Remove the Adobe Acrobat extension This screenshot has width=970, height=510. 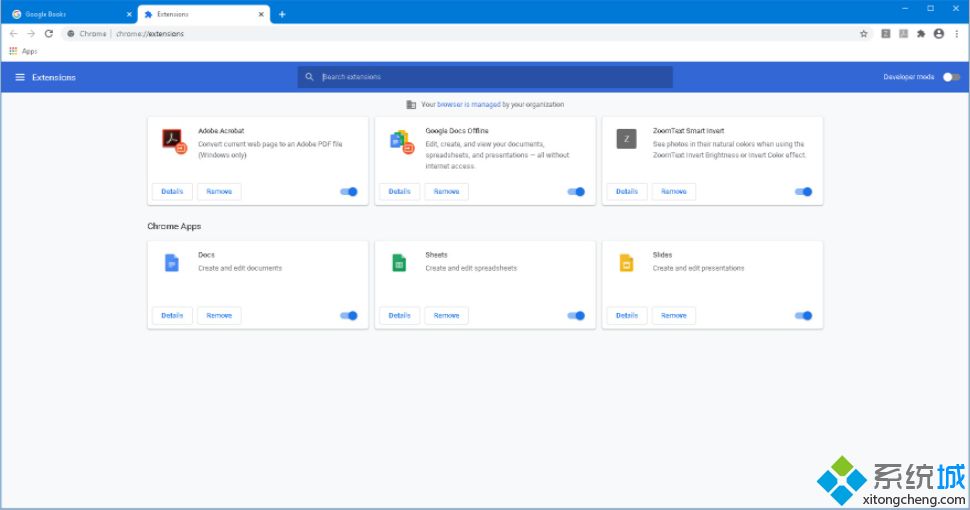pos(219,192)
